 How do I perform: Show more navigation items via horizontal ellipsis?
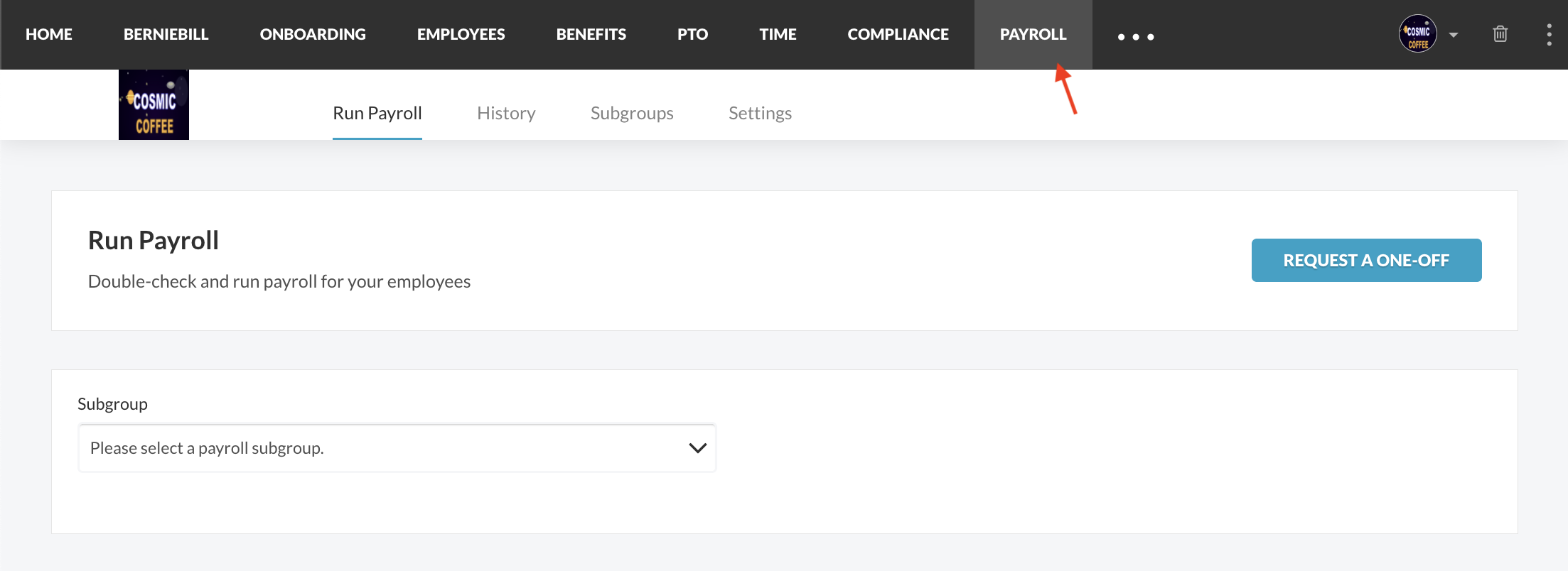1135,36
